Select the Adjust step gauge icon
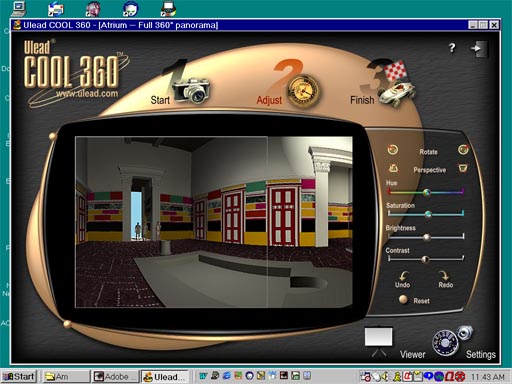The image size is (512, 384). click(303, 91)
